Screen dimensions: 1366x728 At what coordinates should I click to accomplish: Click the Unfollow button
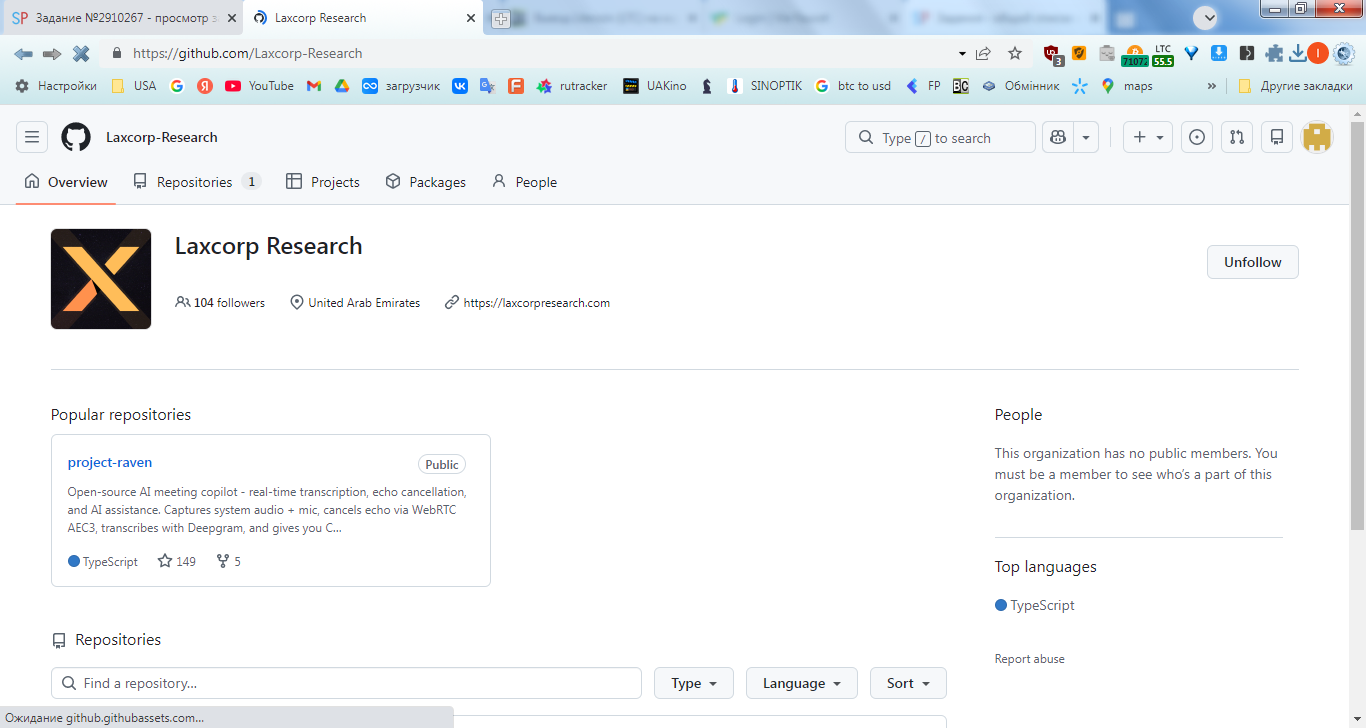pos(1252,262)
